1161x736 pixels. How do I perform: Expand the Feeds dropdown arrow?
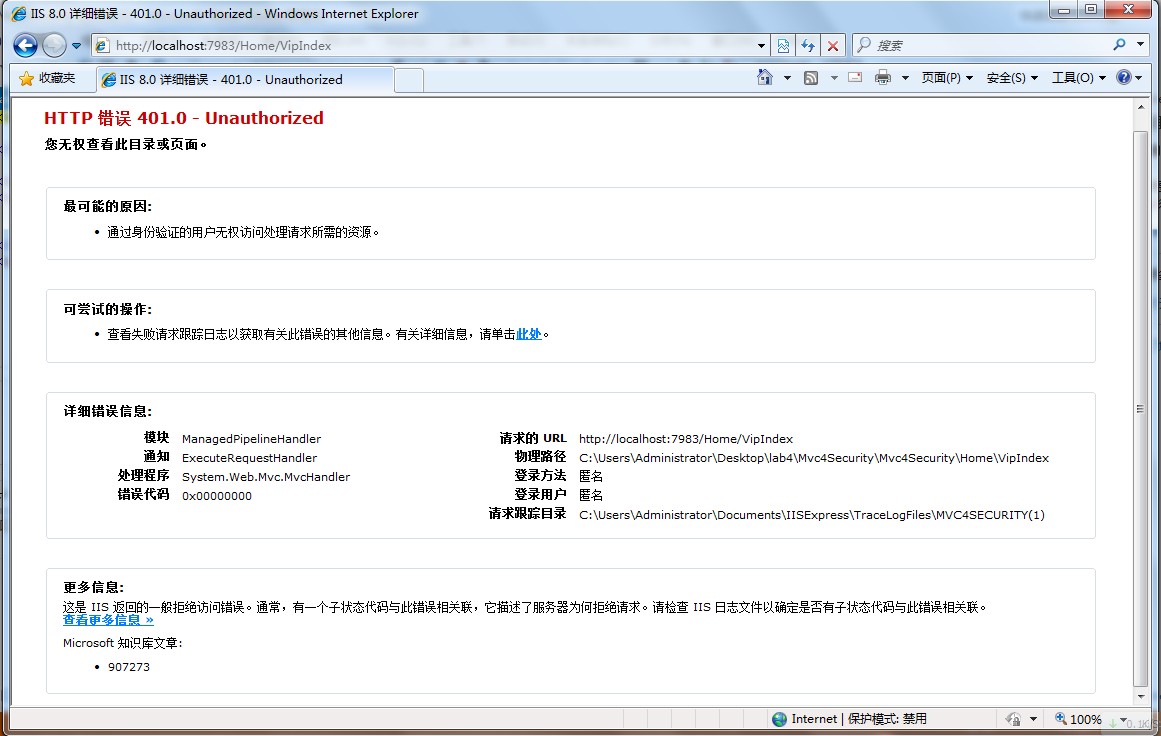click(834, 78)
